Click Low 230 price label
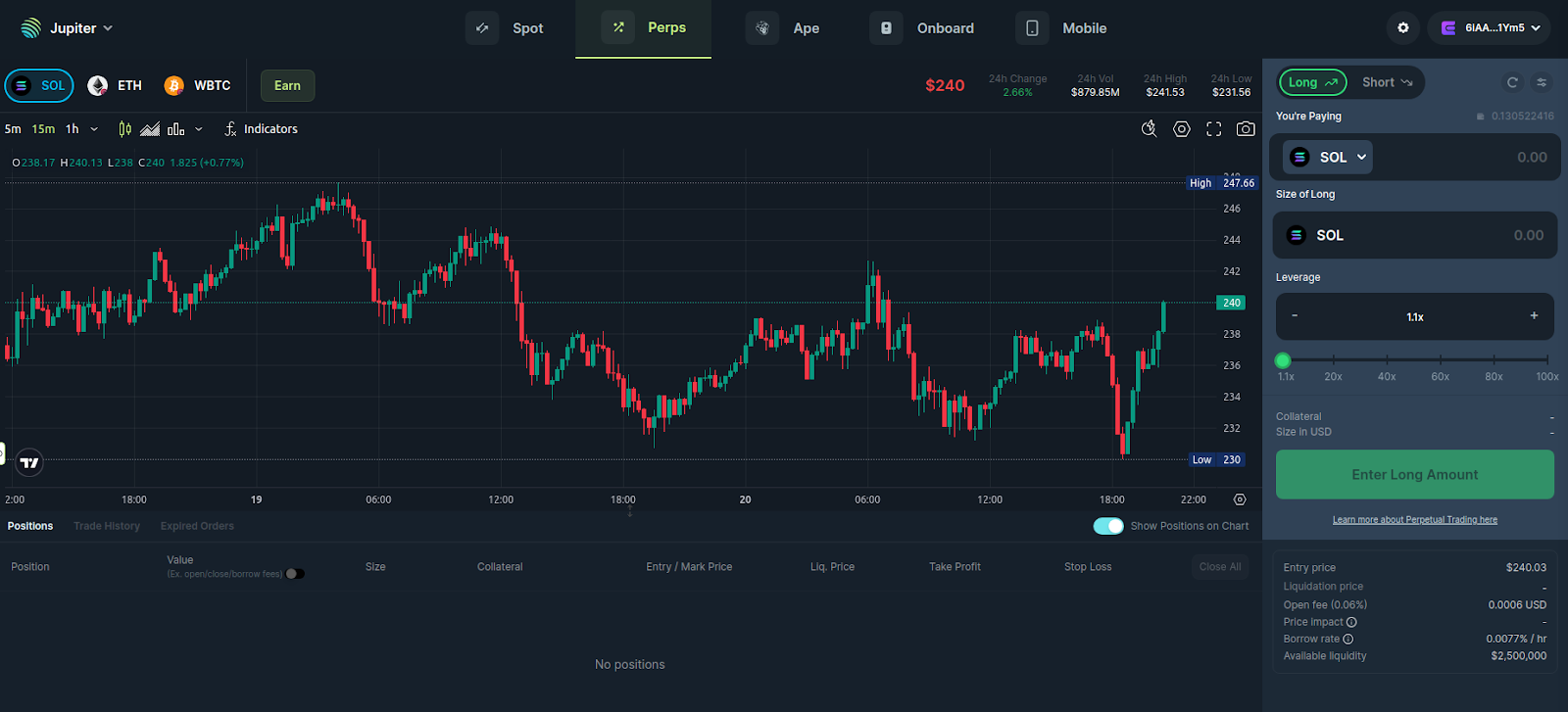Viewport: 1568px width, 712px height. pos(1217,459)
